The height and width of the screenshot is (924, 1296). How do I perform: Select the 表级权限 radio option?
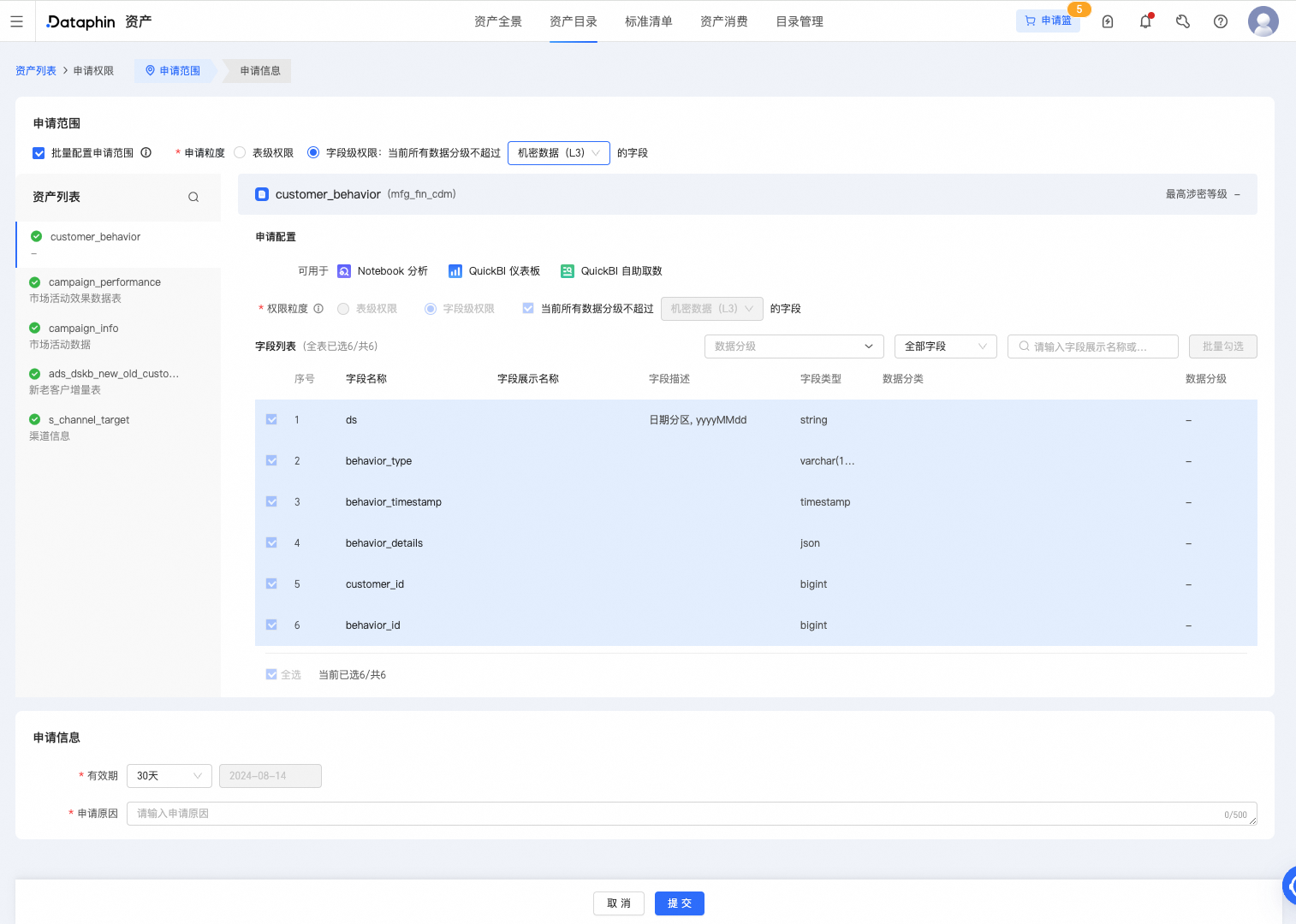coord(239,152)
